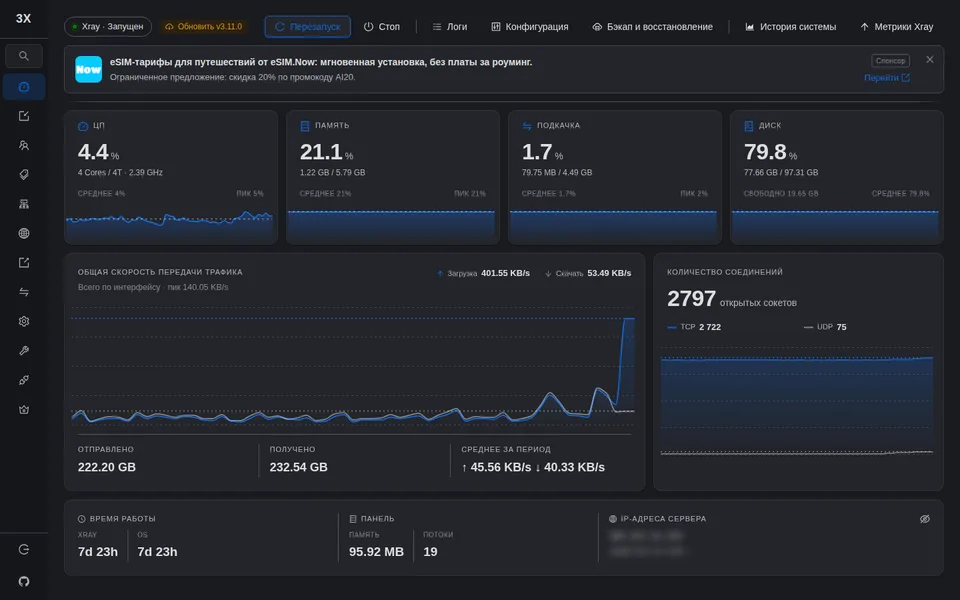Click the CPU usage value 4.4
960x600 pixels.
(93, 152)
